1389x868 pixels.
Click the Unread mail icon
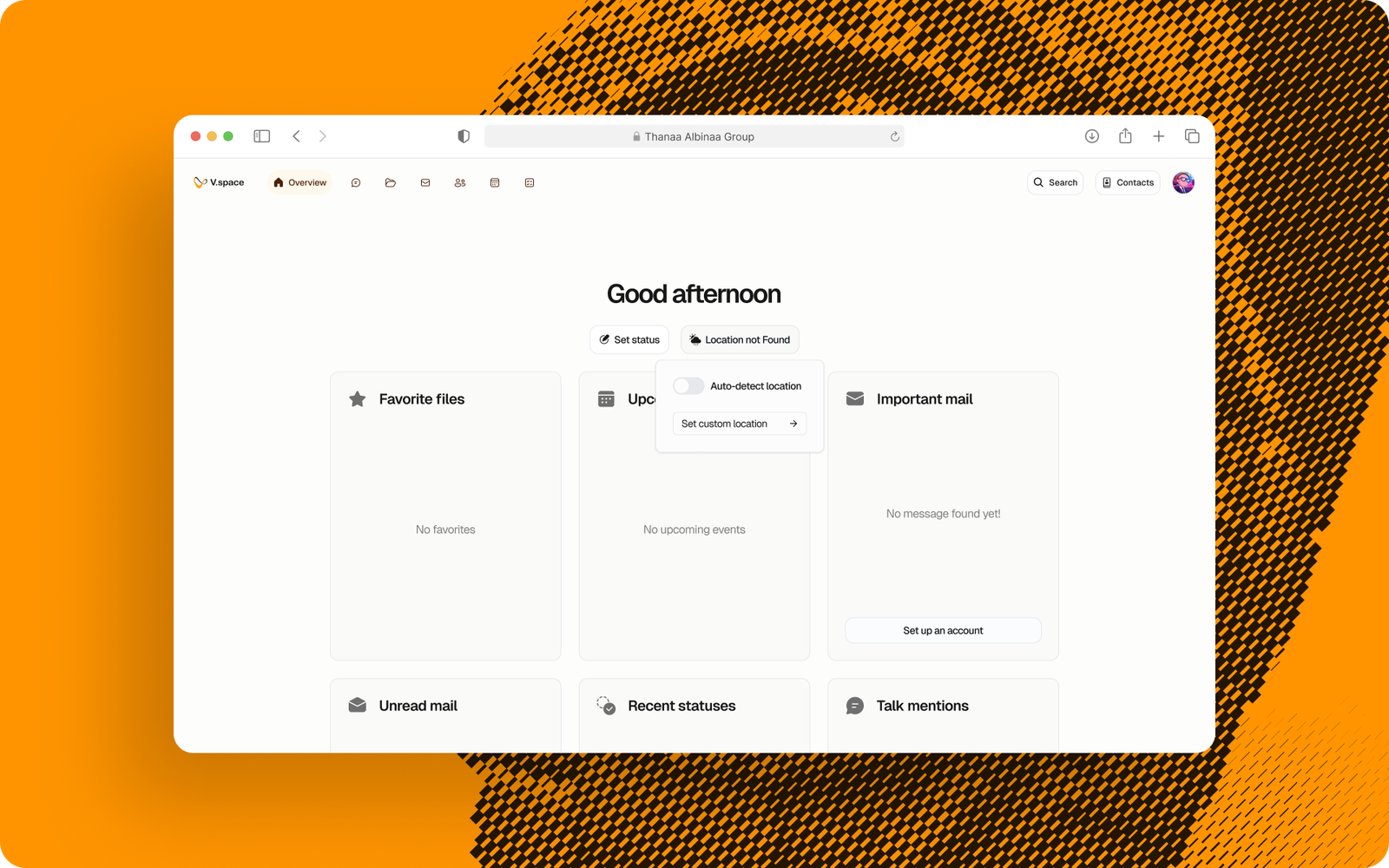[x=358, y=706]
